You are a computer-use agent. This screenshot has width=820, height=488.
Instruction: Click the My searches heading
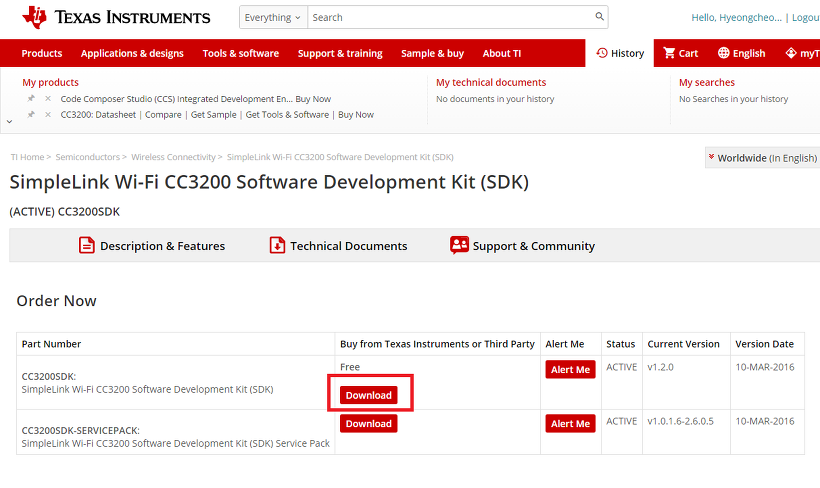tap(707, 82)
